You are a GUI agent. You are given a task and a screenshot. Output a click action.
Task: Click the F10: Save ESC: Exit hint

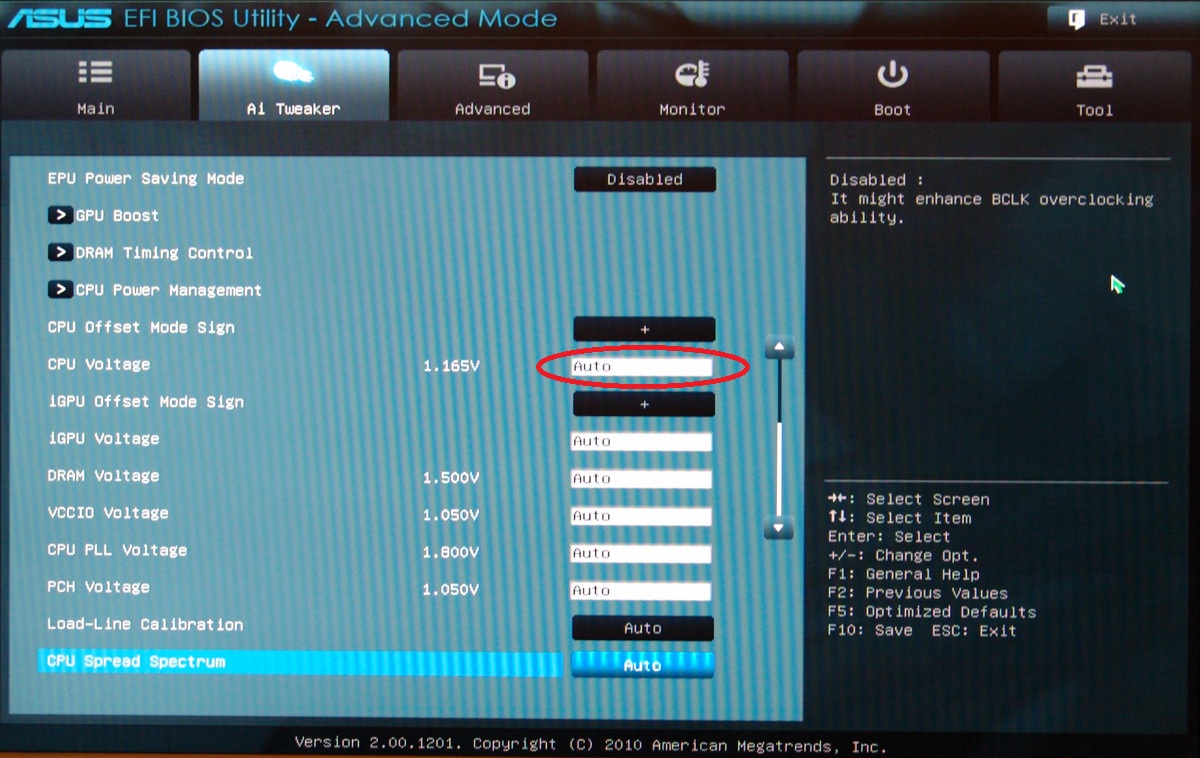click(x=922, y=630)
